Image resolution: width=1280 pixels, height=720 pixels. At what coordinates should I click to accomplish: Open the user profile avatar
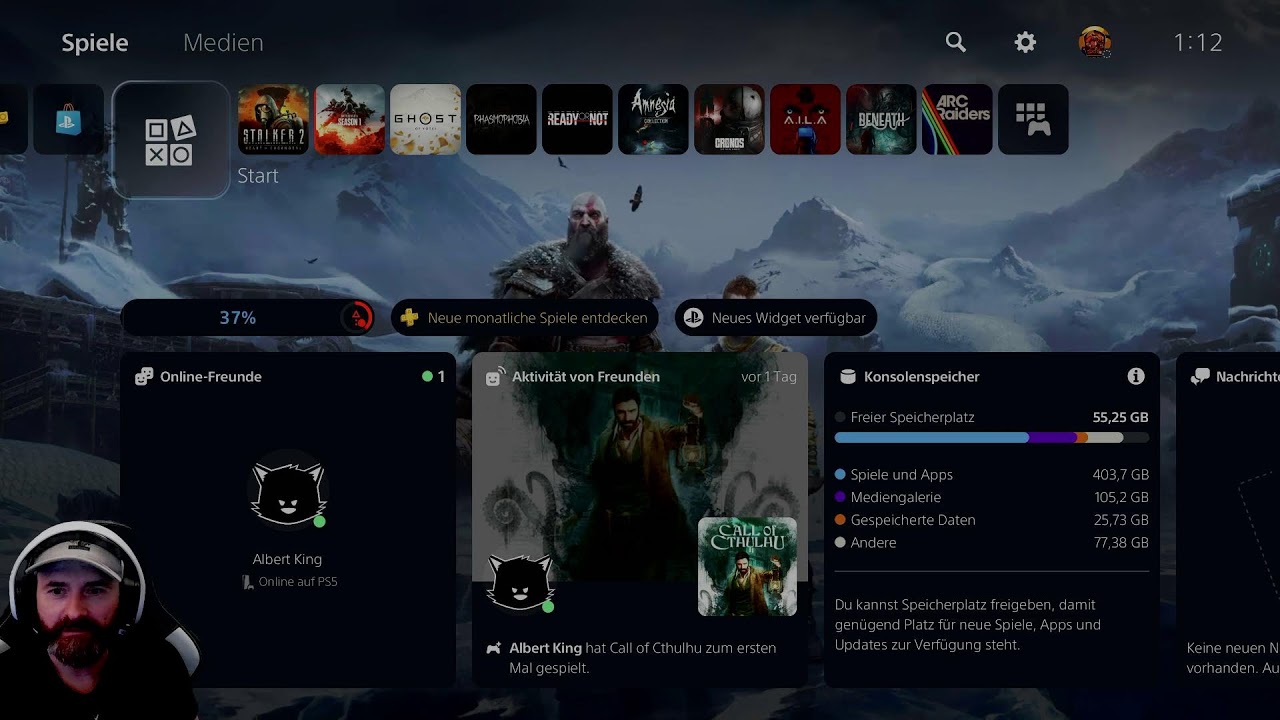pos(1095,42)
